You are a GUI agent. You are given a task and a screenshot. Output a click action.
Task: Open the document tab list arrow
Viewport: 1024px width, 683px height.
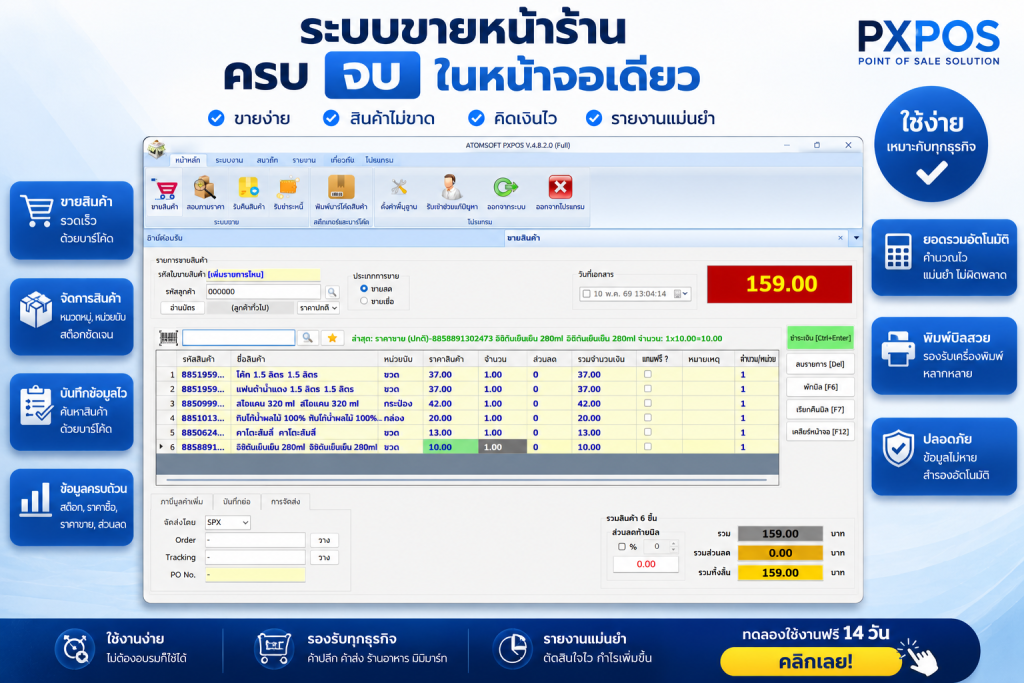pos(856,238)
